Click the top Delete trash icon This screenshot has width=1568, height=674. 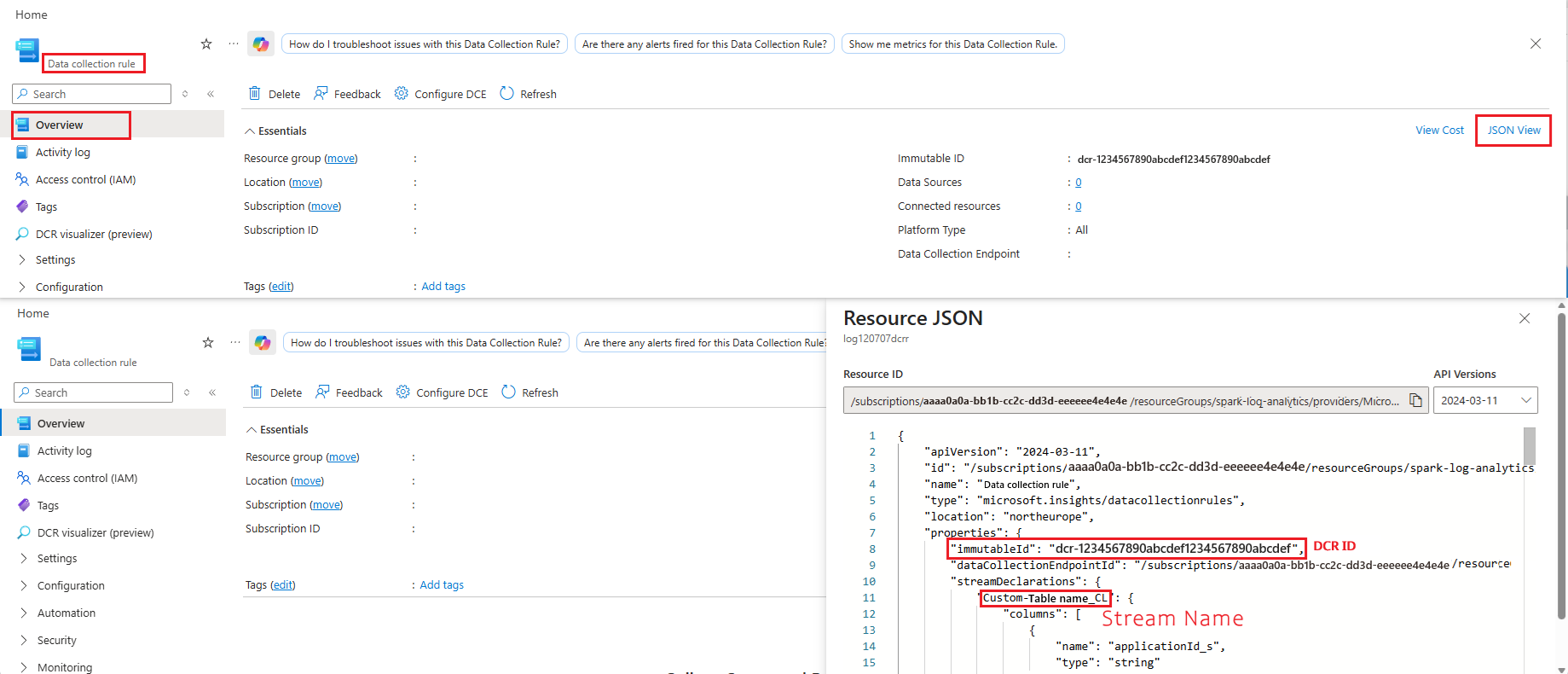click(254, 93)
